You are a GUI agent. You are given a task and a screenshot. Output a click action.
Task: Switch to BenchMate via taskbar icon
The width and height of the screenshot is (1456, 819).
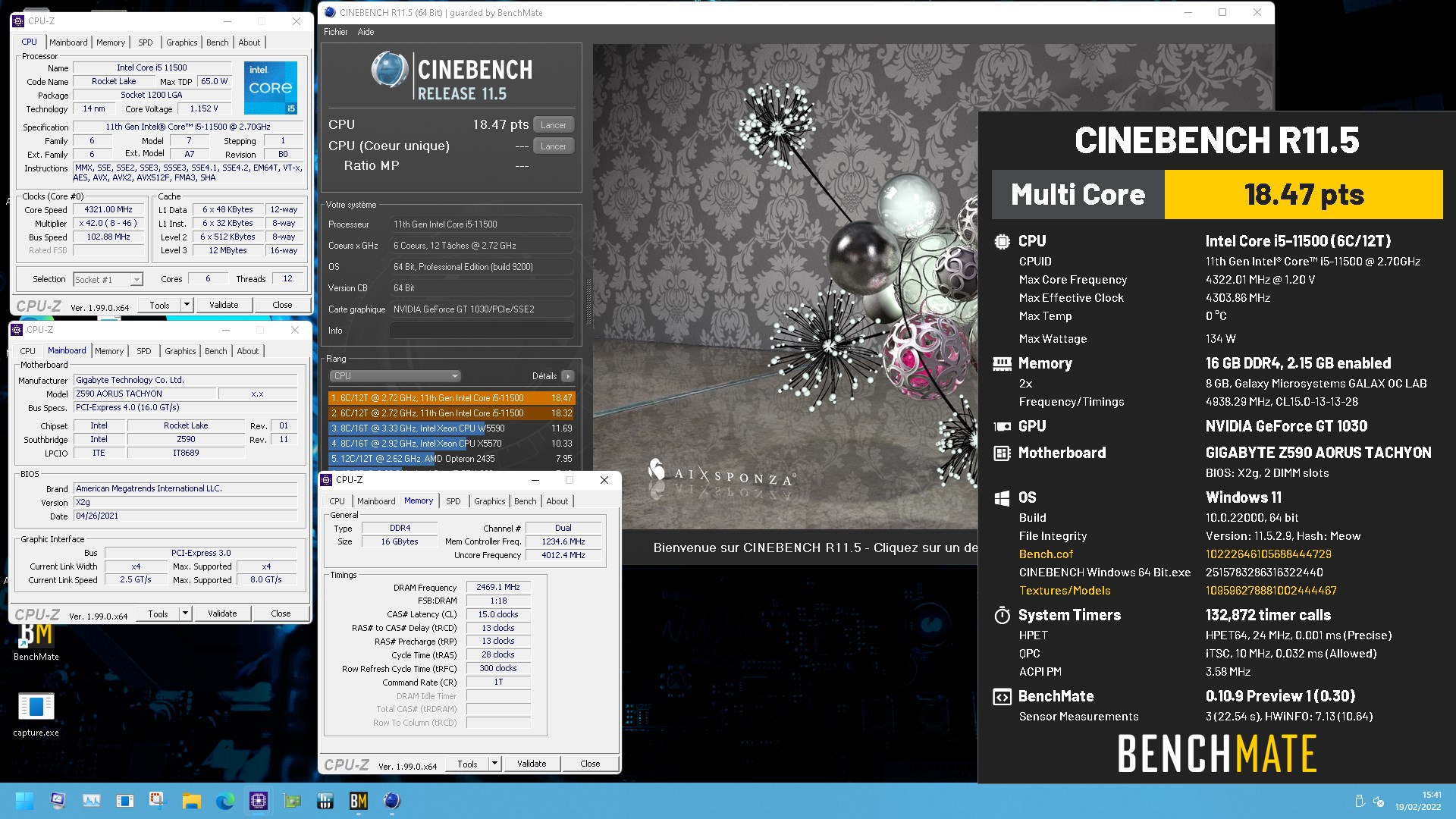(359, 801)
